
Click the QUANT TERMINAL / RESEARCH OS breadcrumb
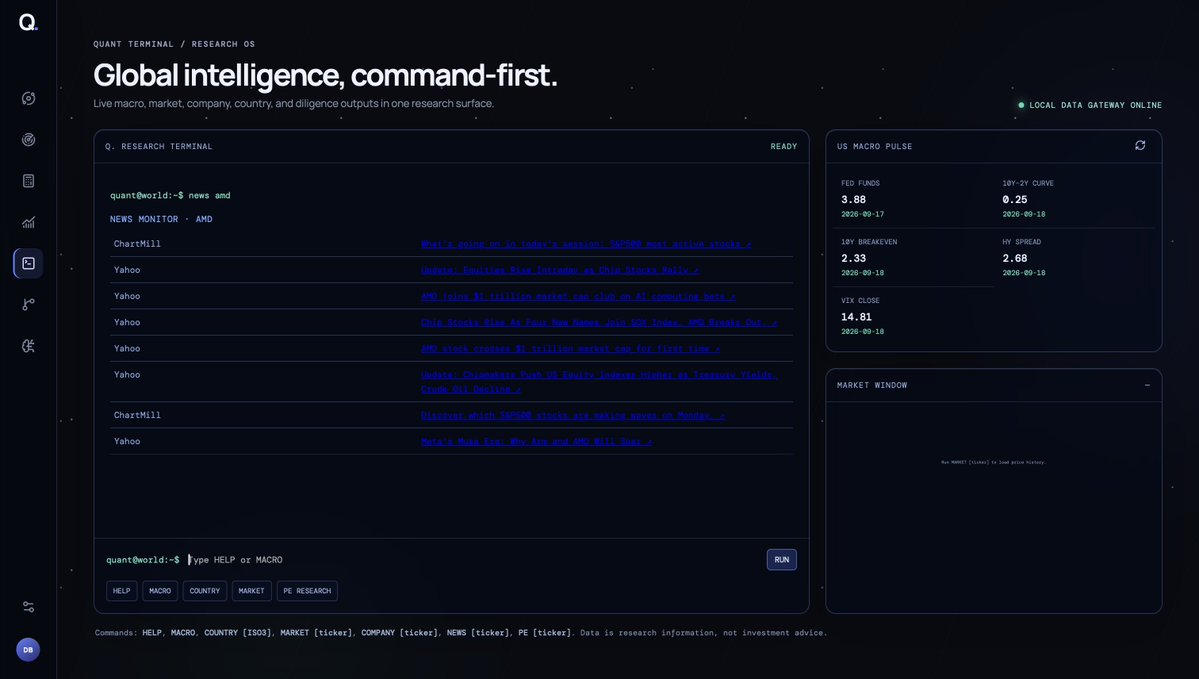(174, 44)
